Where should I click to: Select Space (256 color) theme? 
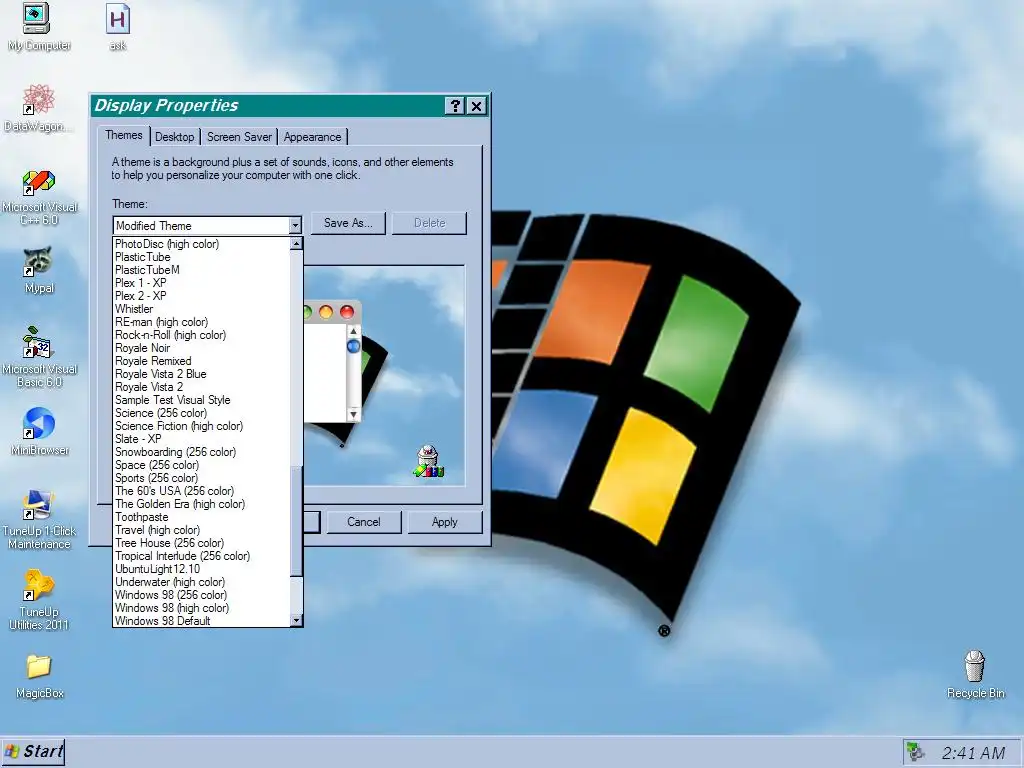click(201, 465)
